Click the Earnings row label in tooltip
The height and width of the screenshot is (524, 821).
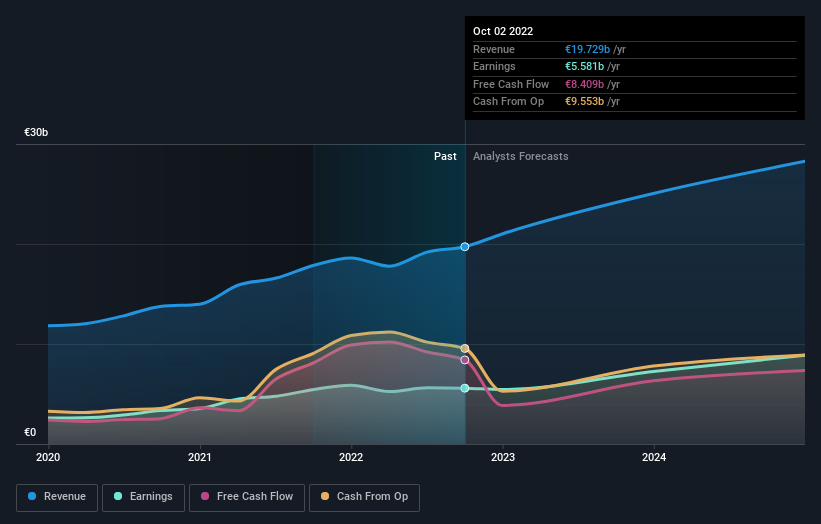(494, 66)
